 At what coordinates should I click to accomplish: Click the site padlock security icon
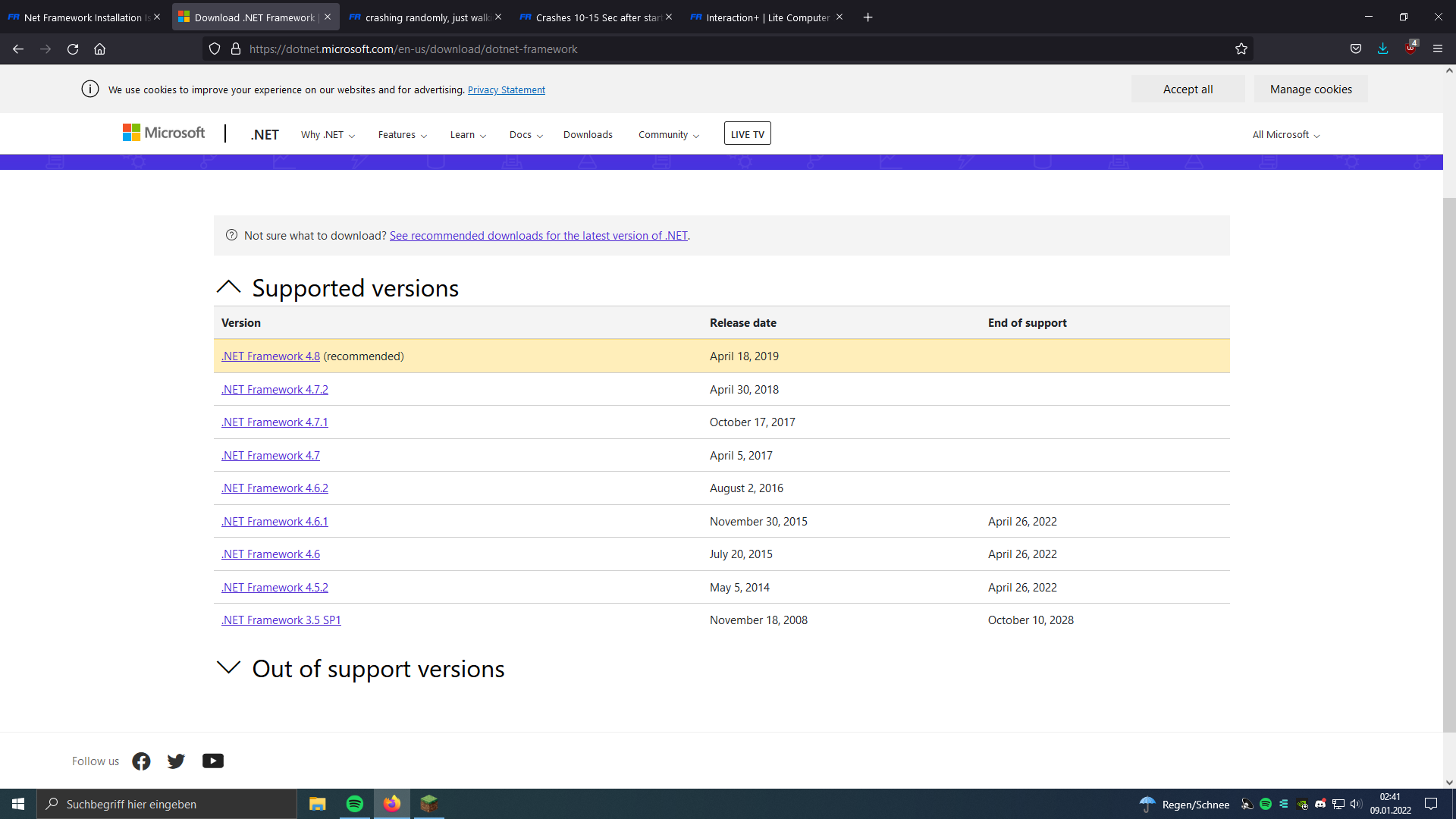tap(236, 49)
